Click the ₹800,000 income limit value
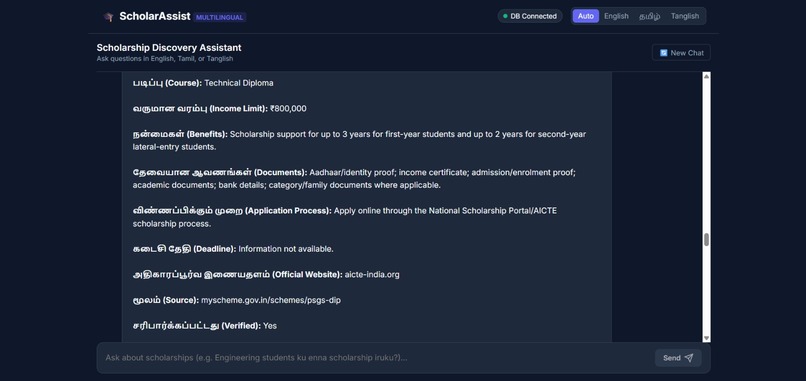Image resolution: width=806 pixels, height=381 pixels. tap(288, 108)
